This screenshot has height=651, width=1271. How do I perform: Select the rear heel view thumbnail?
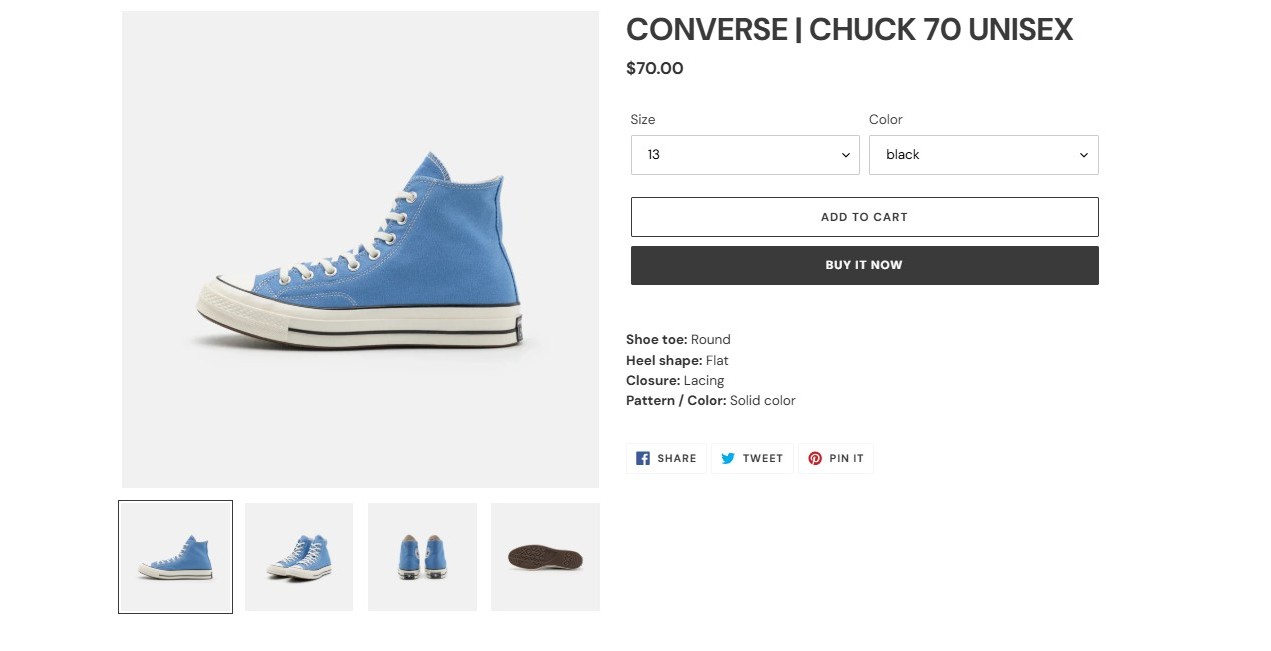(422, 557)
